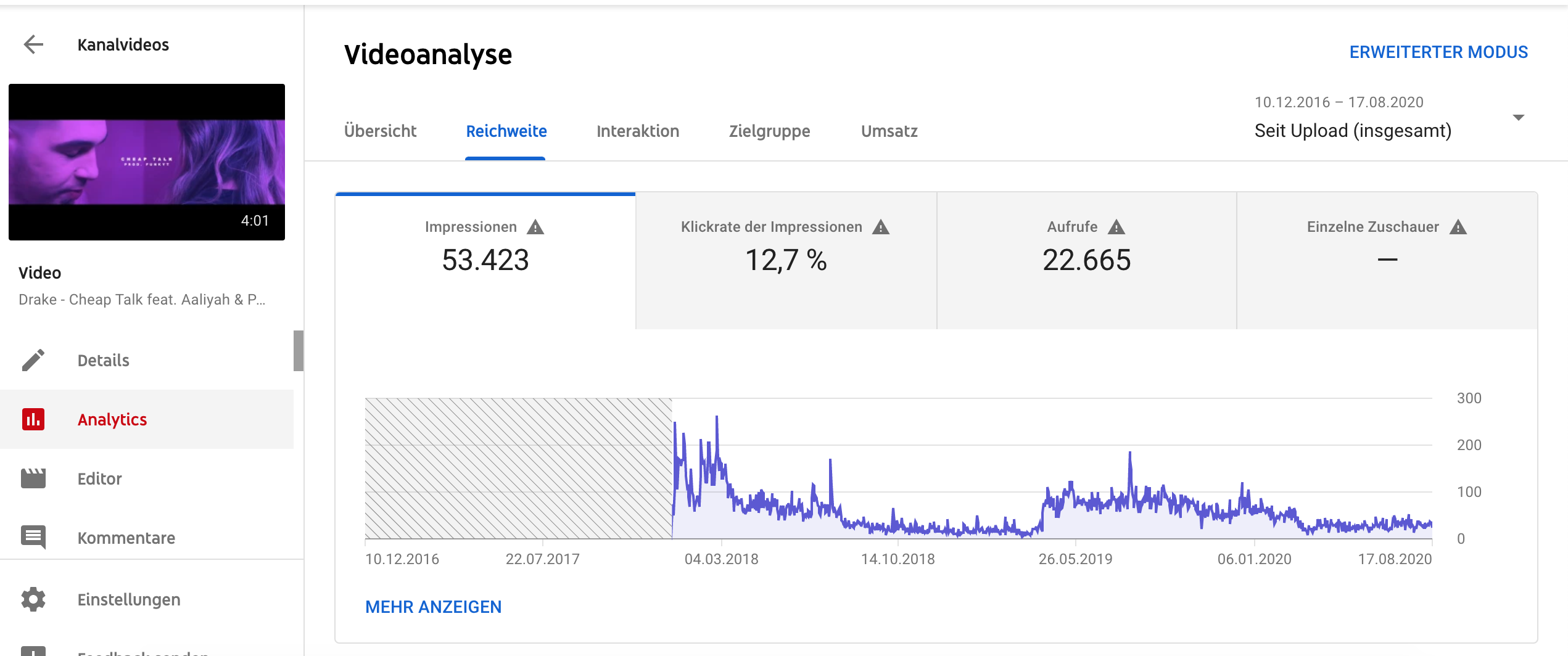Click the ERWEITERTER MODUS link
The image size is (1568, 656).
point(1438,52)
